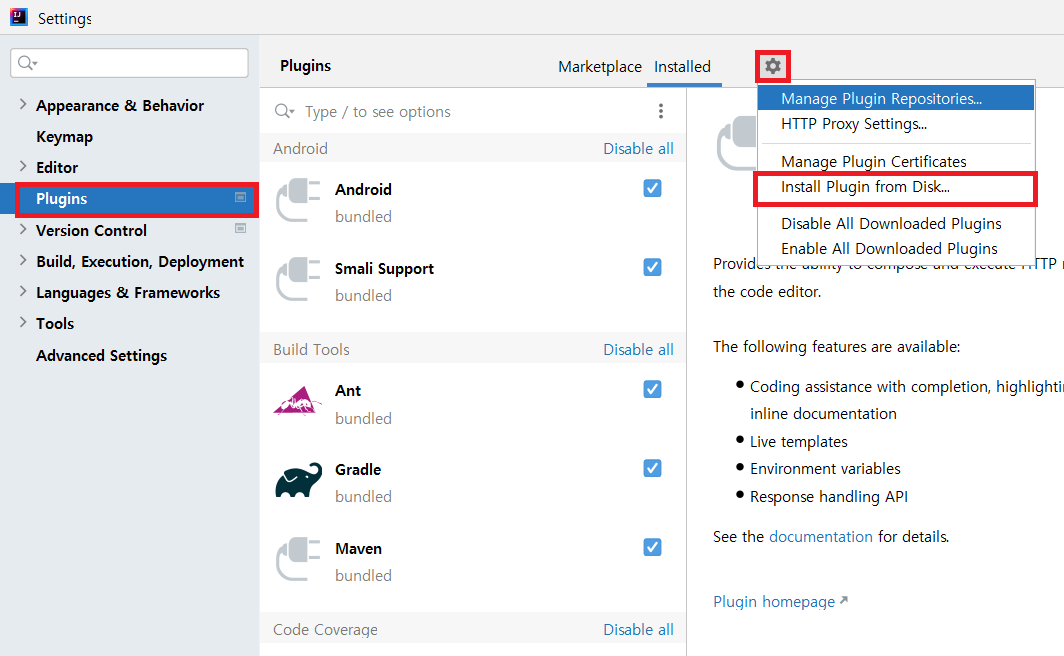Uncheck the Android plugin checkbox

pos(652,188)
